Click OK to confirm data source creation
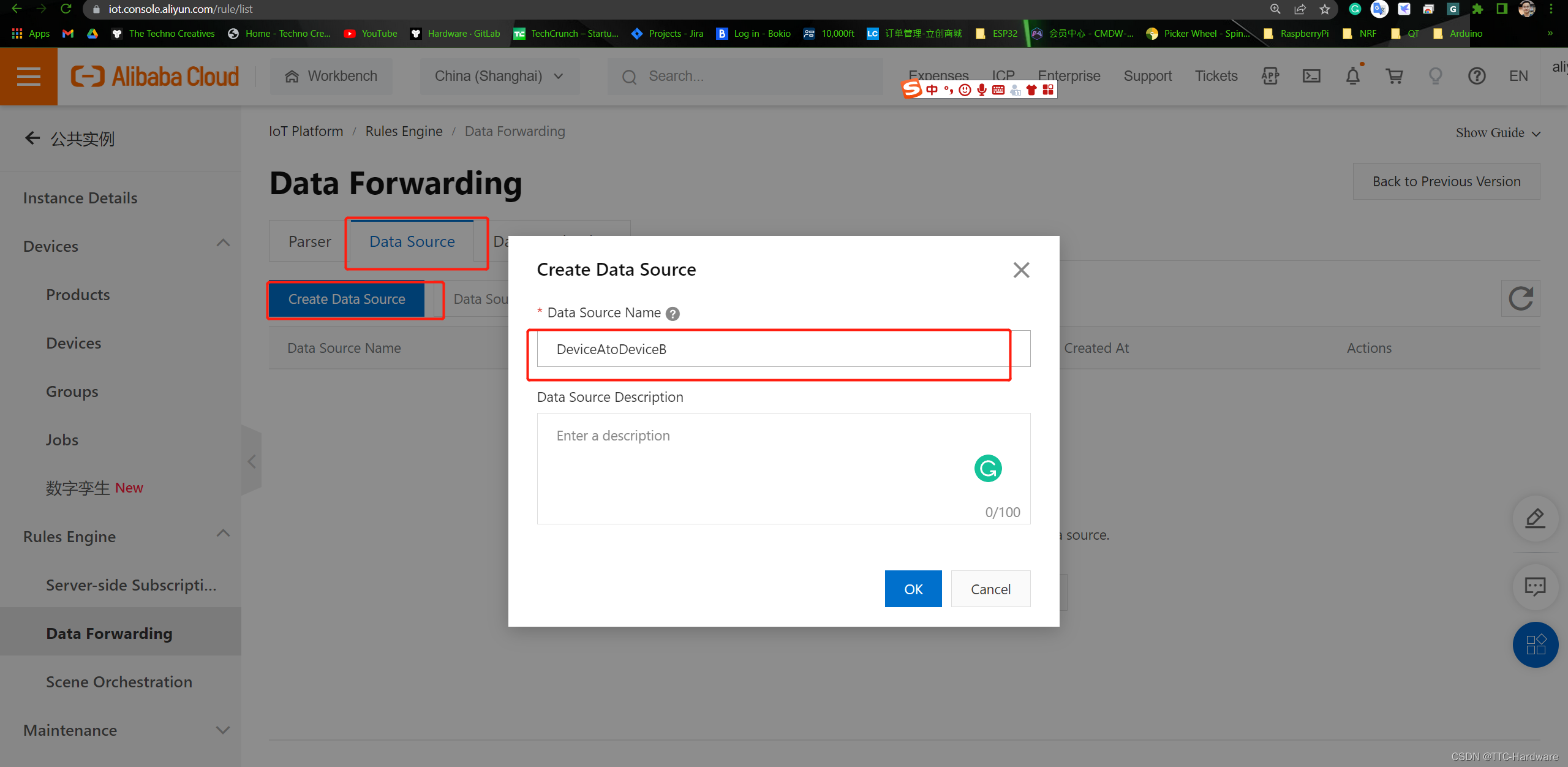Image resolution: width=1568 pixels, height=767 pixels. click(x=912, y=589)
